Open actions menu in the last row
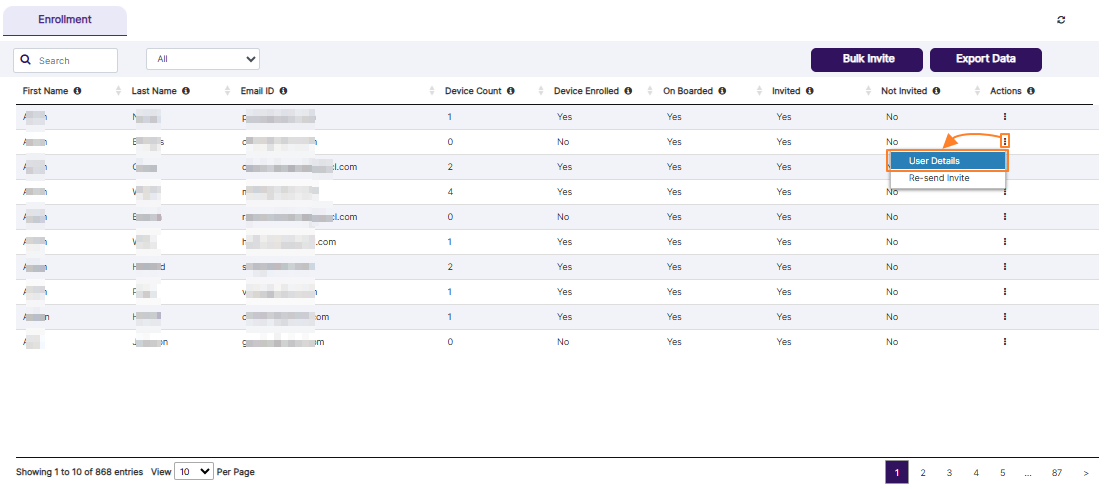 point(1004,342)
